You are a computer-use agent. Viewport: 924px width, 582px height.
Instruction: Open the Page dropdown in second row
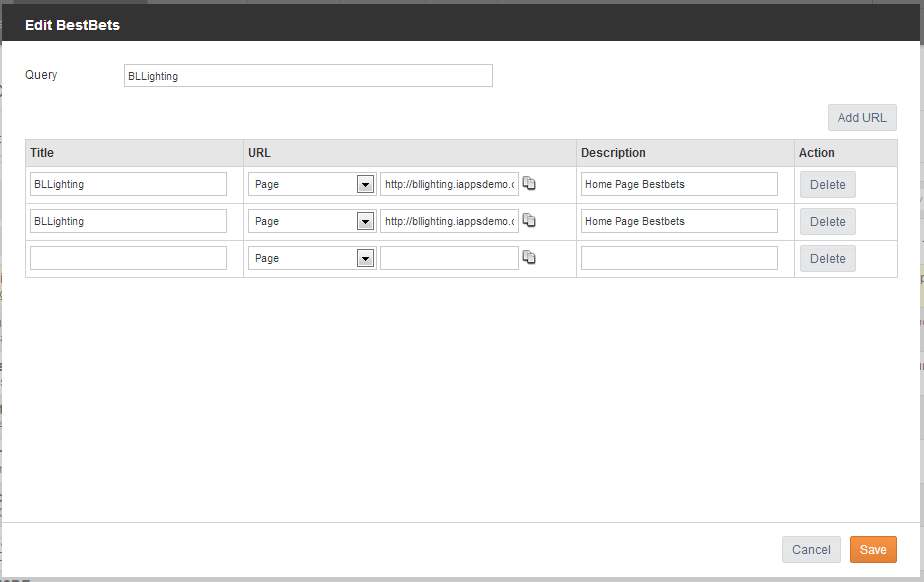[312, 221]
